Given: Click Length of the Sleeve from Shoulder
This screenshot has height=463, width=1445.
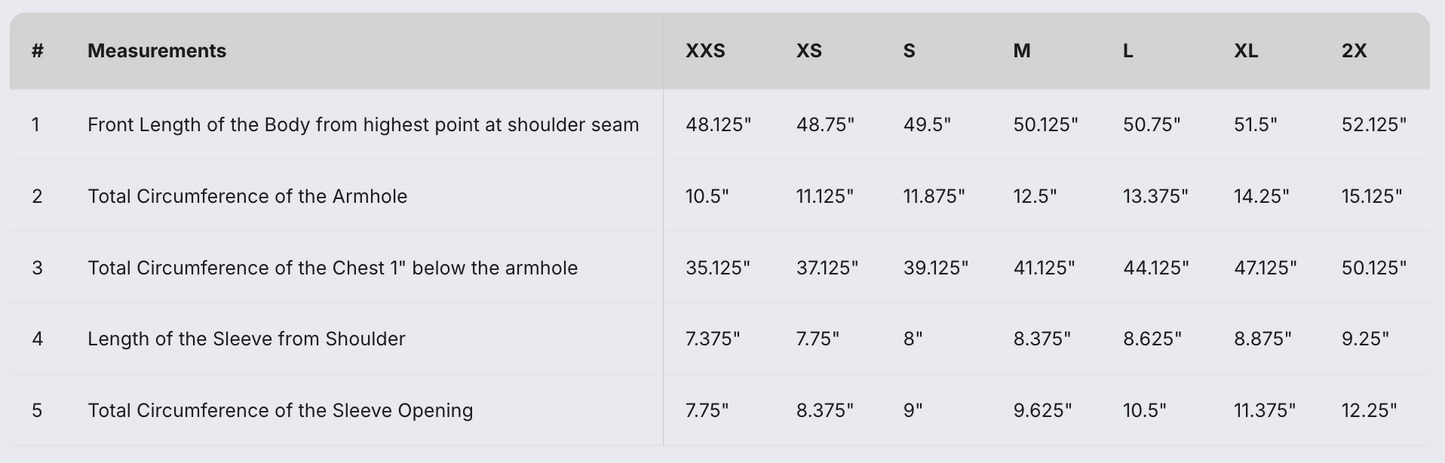Looking at the screenshot, I should pos(246,339).
